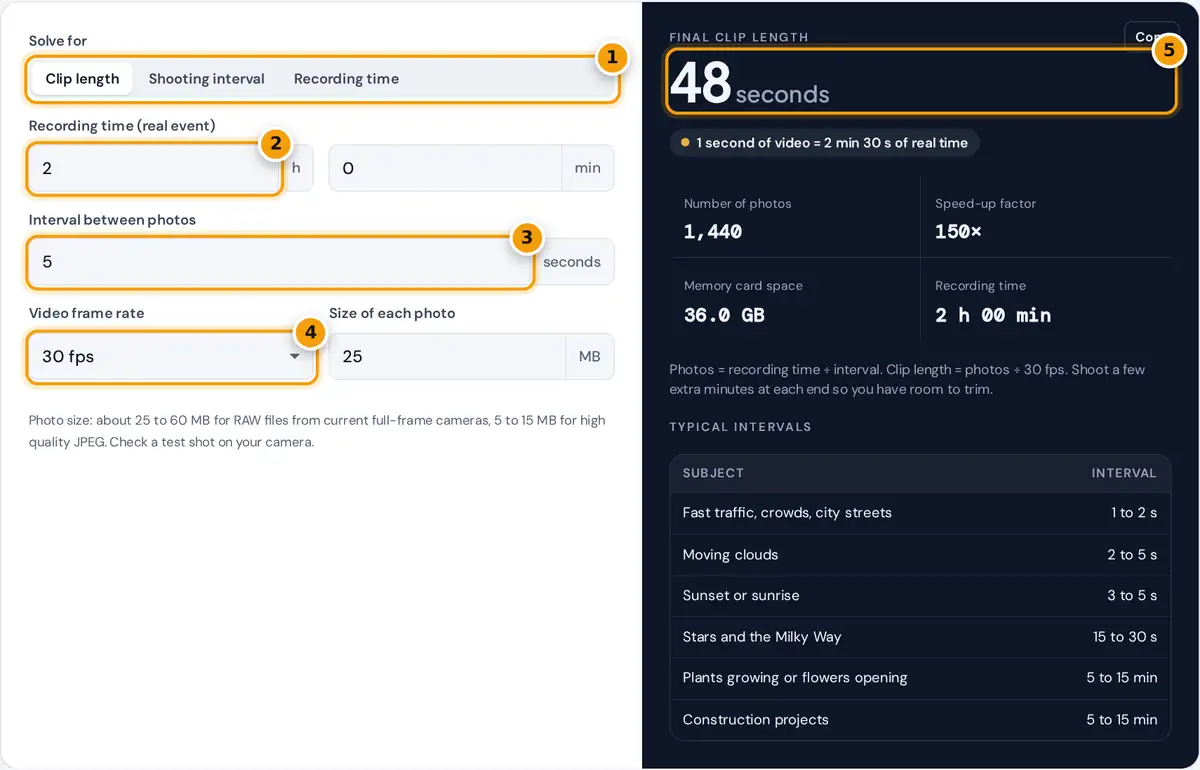The width and height of the screenshot is (1200, 770).
Task: Click the INTERVAL column header
Action: [1124, 473]
